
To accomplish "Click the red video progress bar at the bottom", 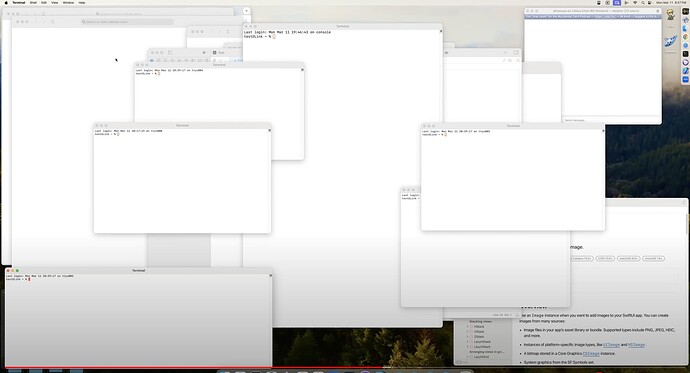I will point(194,367).
